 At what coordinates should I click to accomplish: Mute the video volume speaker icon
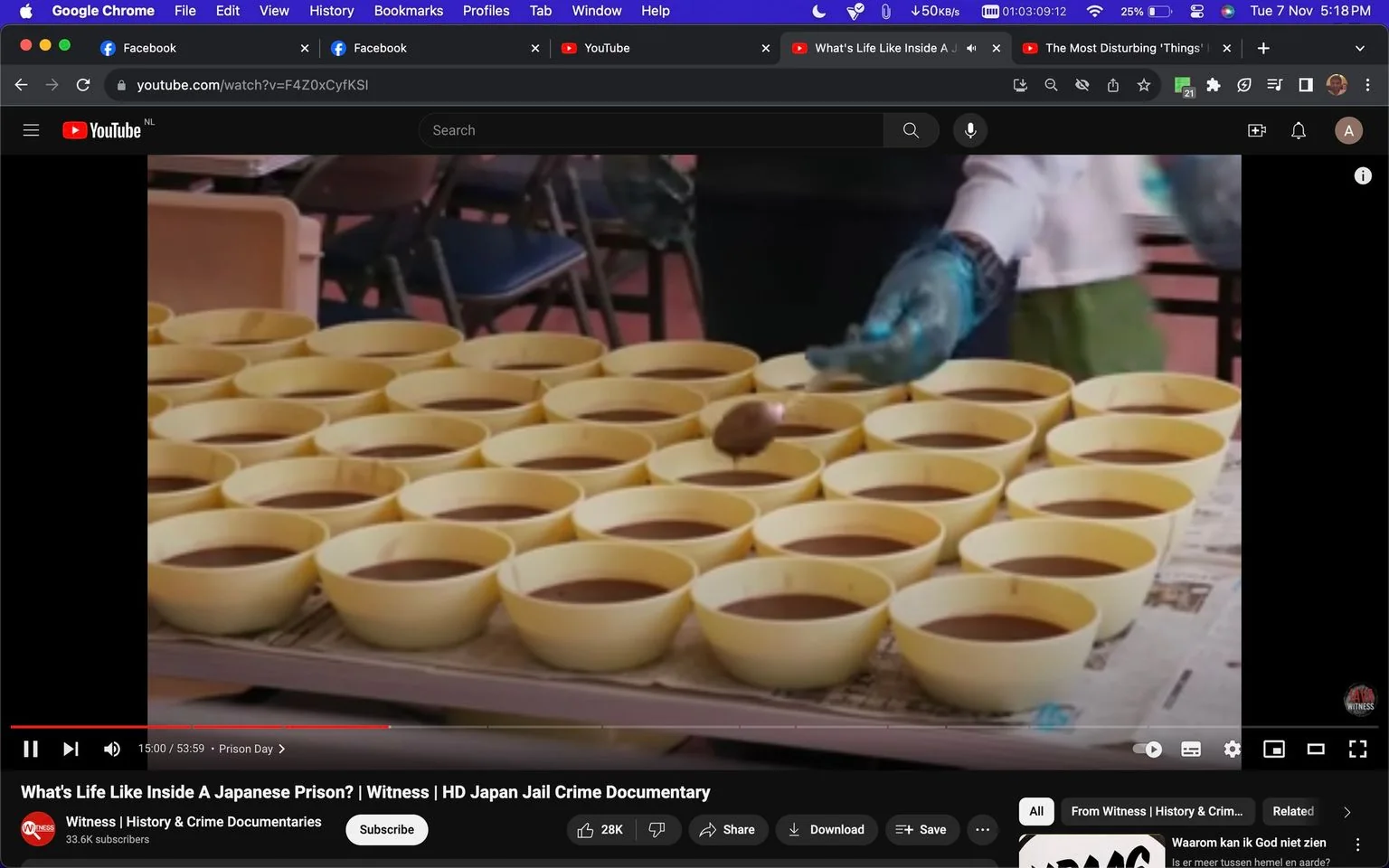coord(112,749)
